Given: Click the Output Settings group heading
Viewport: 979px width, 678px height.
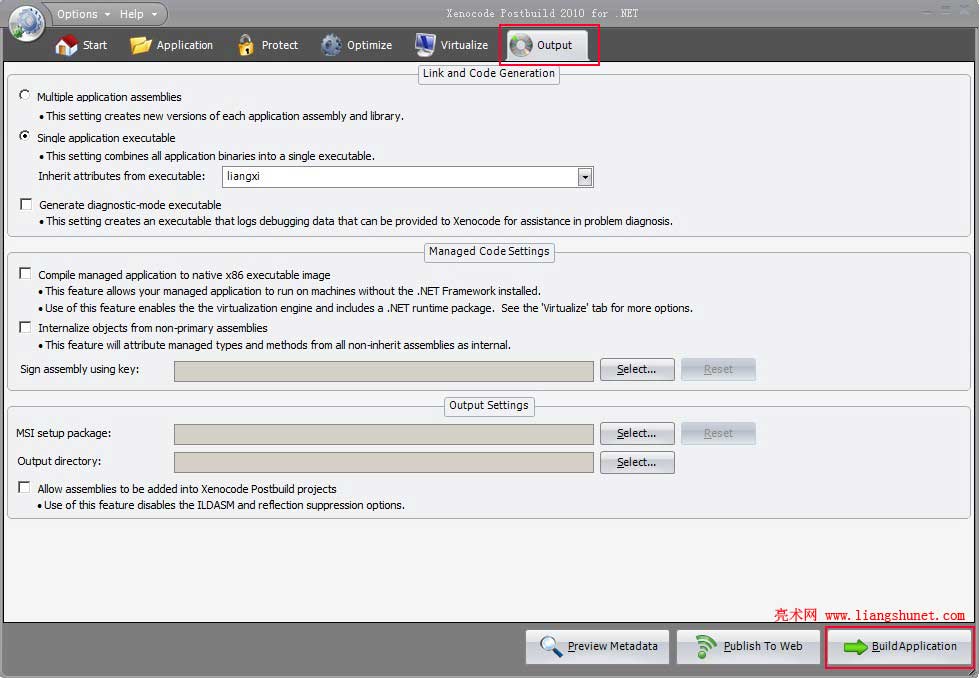Looking at the screenshot, I should tap(489, 406).
